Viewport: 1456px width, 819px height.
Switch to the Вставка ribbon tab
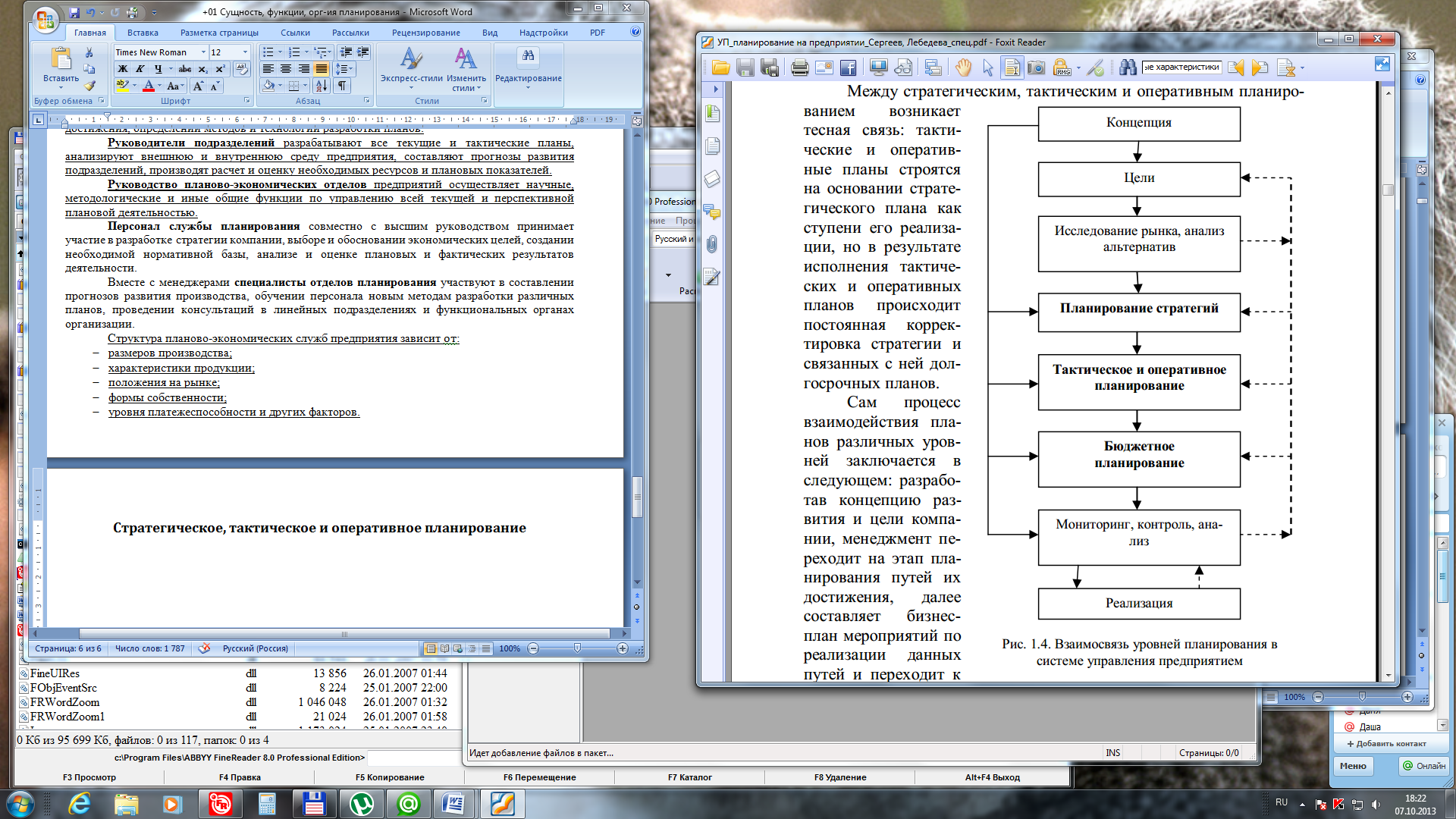coord(143,33)
